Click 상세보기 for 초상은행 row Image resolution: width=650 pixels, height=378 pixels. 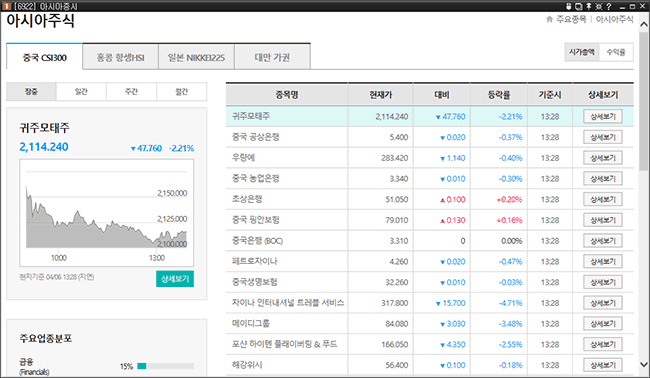(x=603, y=199)
